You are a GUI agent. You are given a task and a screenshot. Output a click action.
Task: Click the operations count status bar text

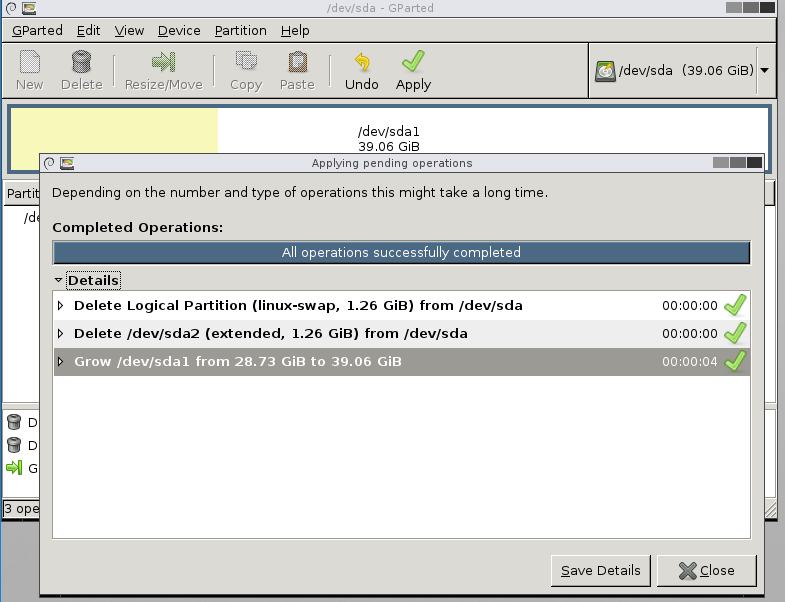(x=21, y=509)
